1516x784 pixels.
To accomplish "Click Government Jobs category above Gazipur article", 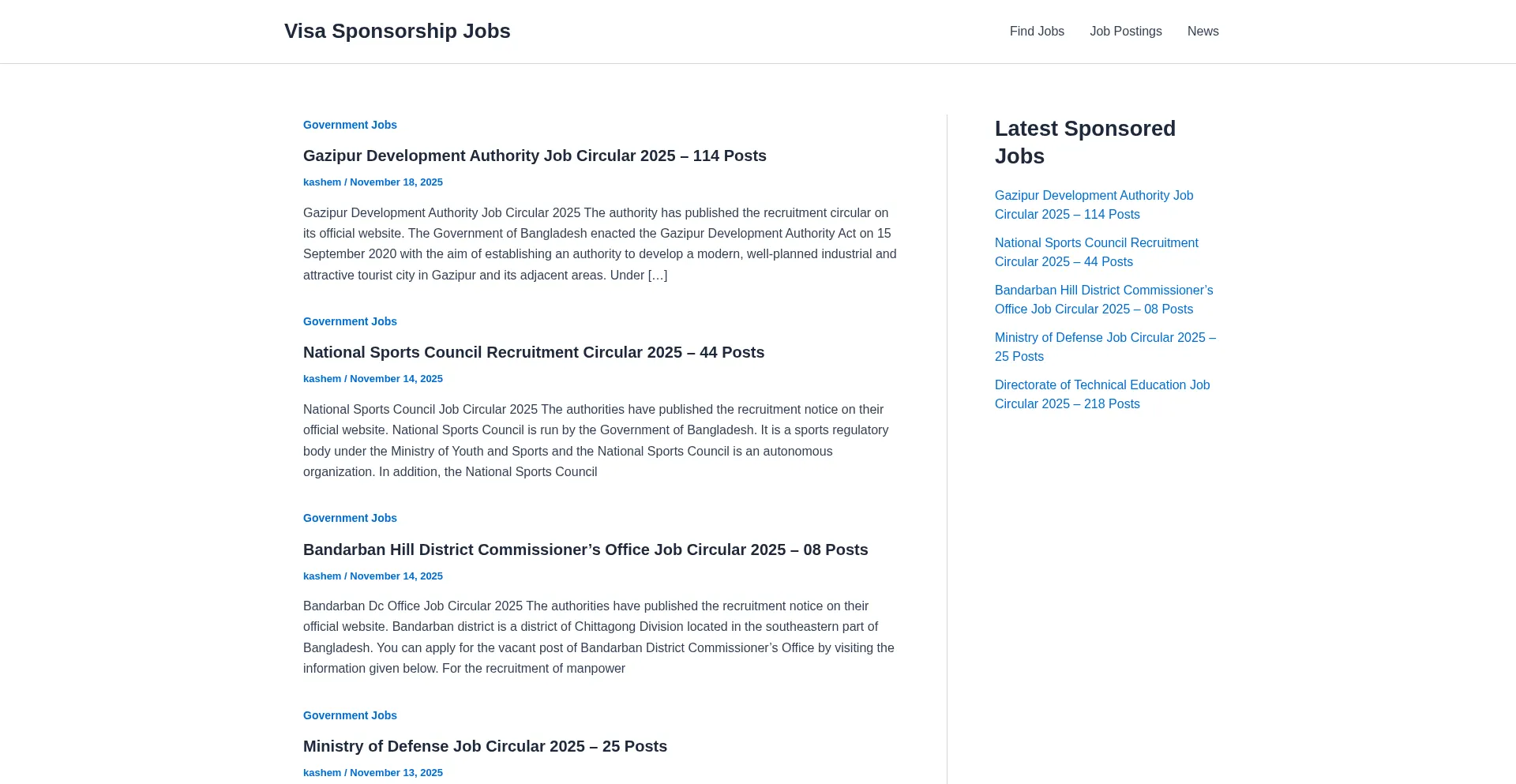I will pos(350,125).
